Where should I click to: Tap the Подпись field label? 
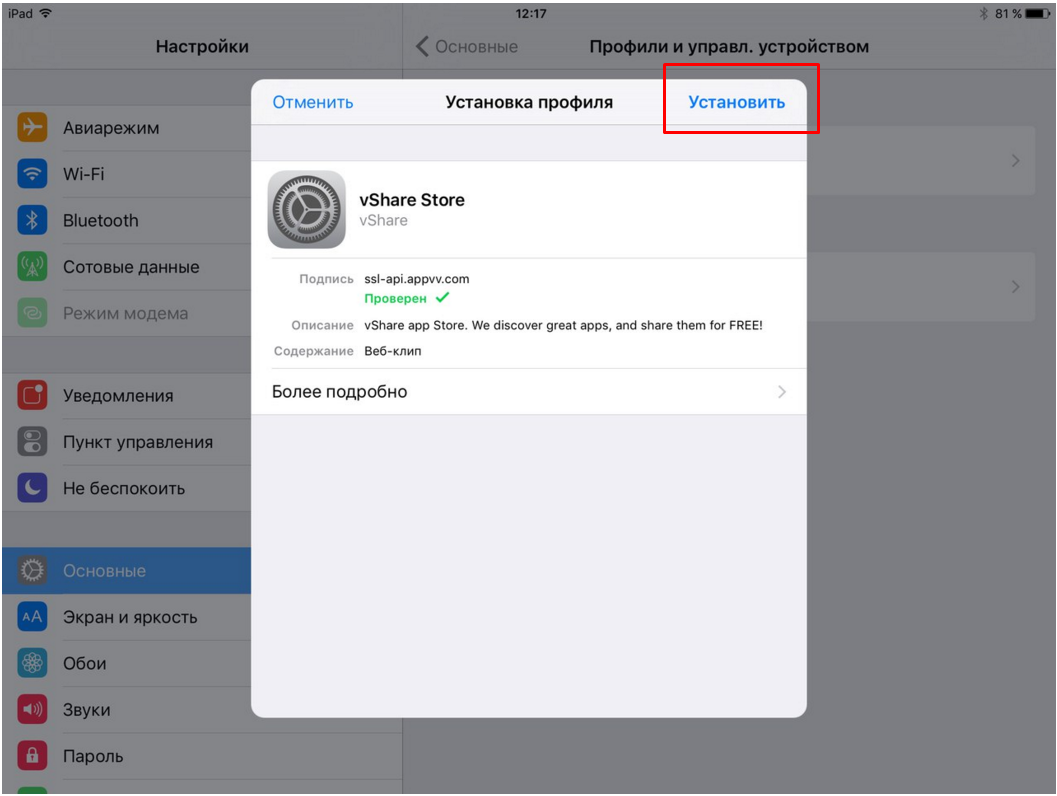[326, 279]
